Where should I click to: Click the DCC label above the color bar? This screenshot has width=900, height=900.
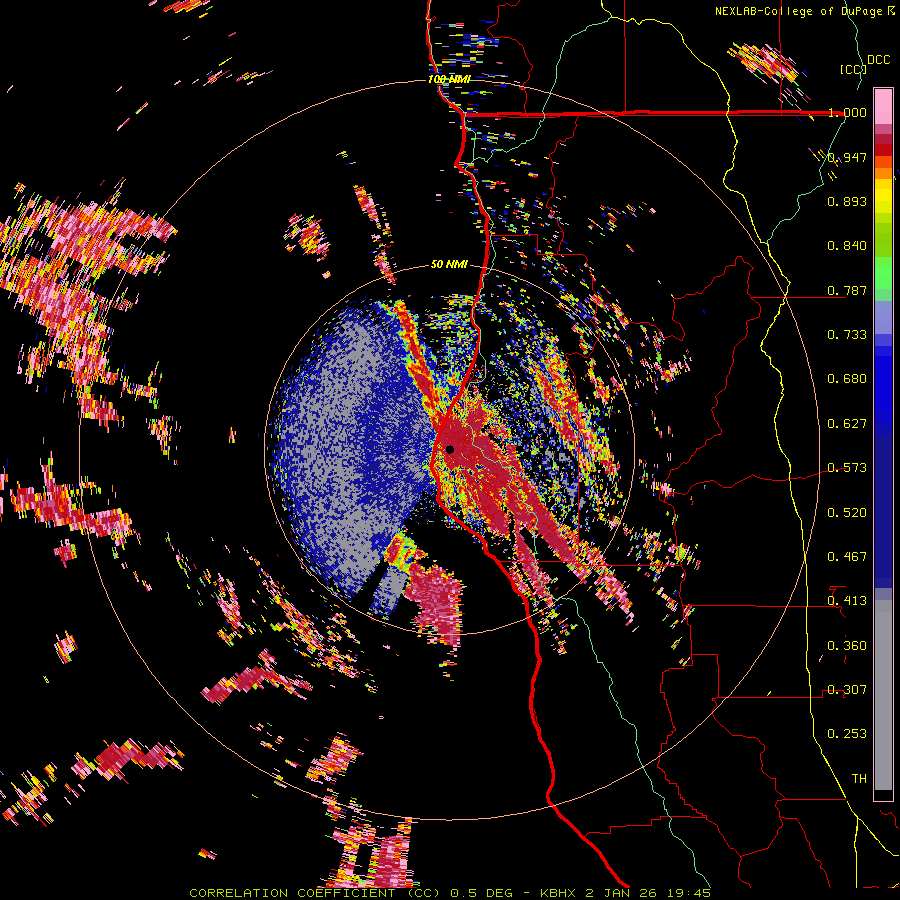pyautogui.click(x=879, y=60)
